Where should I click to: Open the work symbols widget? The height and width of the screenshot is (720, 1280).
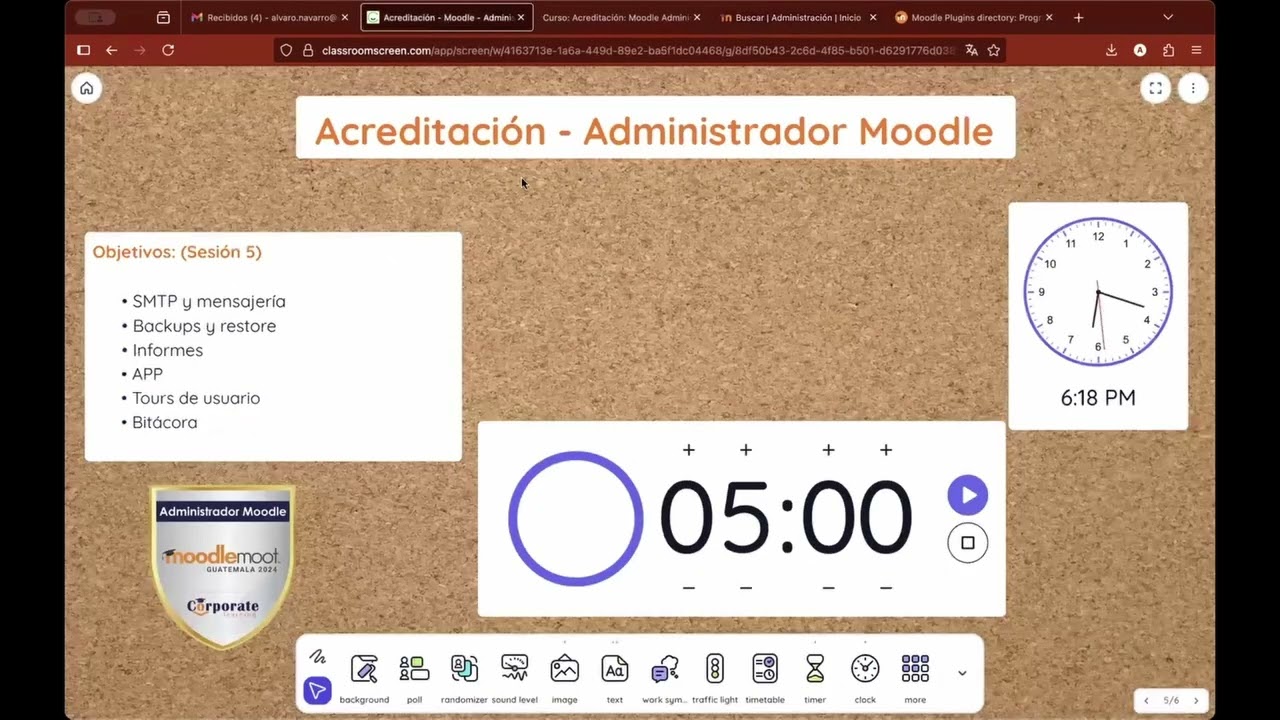click(664, 678)
